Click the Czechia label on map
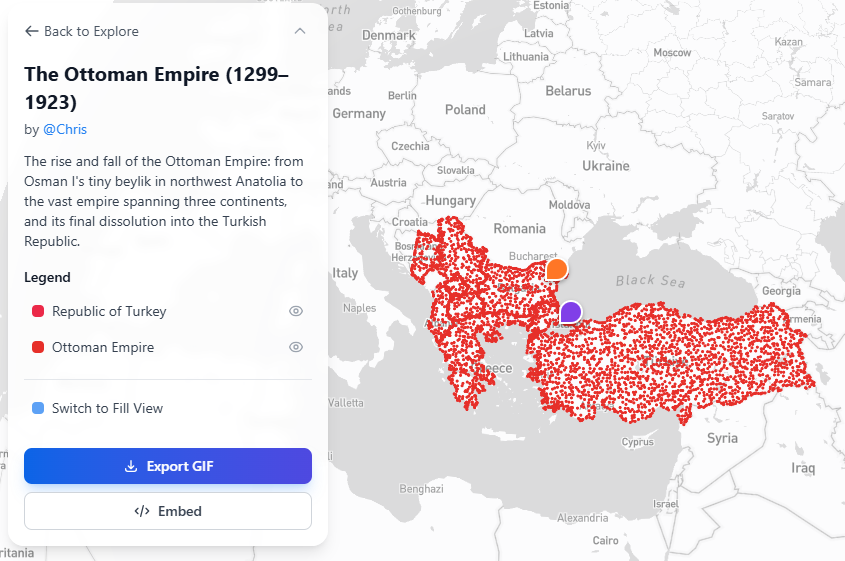The height and width of the screenshot is (561, 845). [x=410, y=147]
